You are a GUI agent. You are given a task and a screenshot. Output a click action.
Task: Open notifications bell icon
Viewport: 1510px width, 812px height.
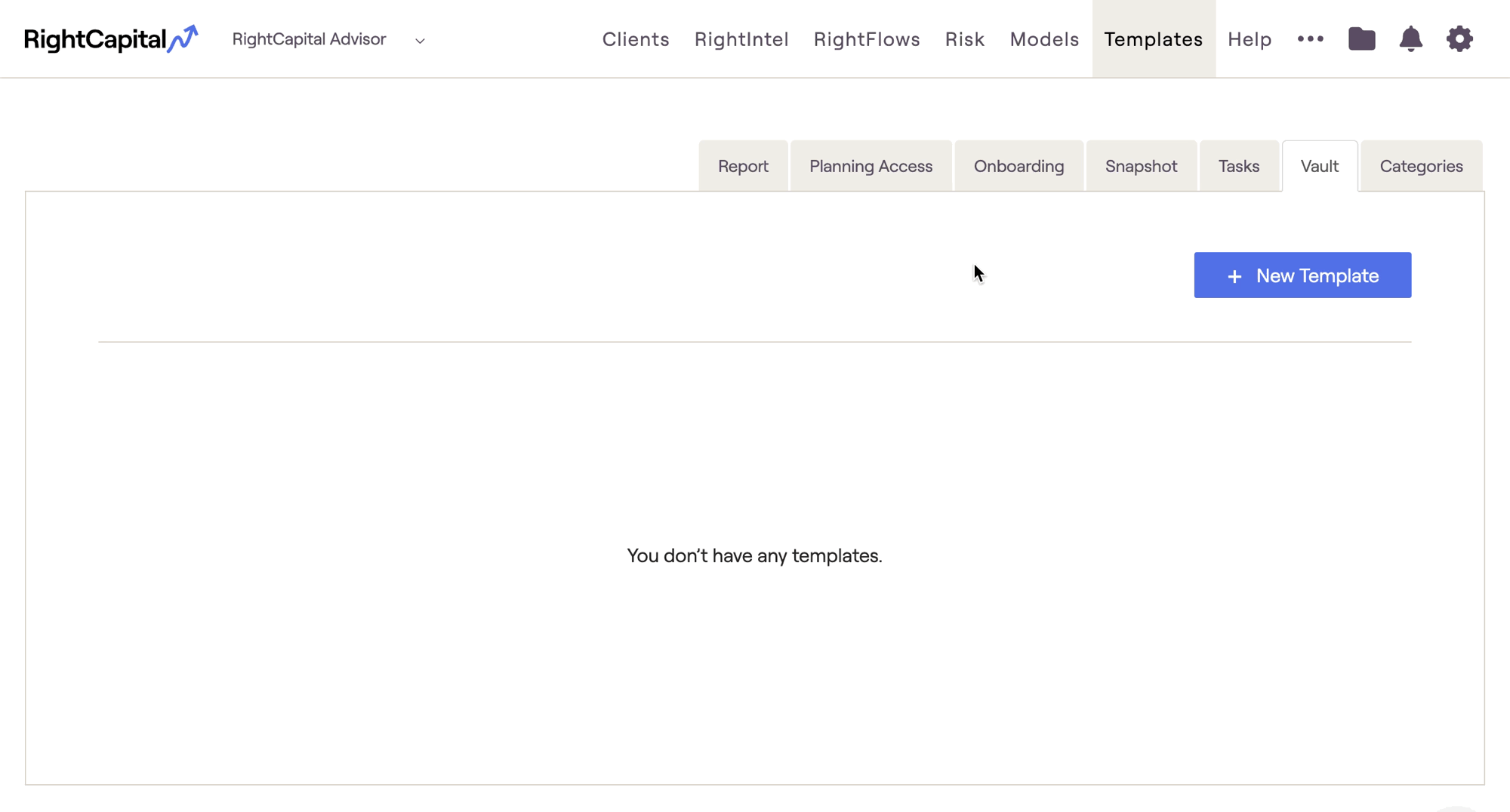tap(1410, 38)
